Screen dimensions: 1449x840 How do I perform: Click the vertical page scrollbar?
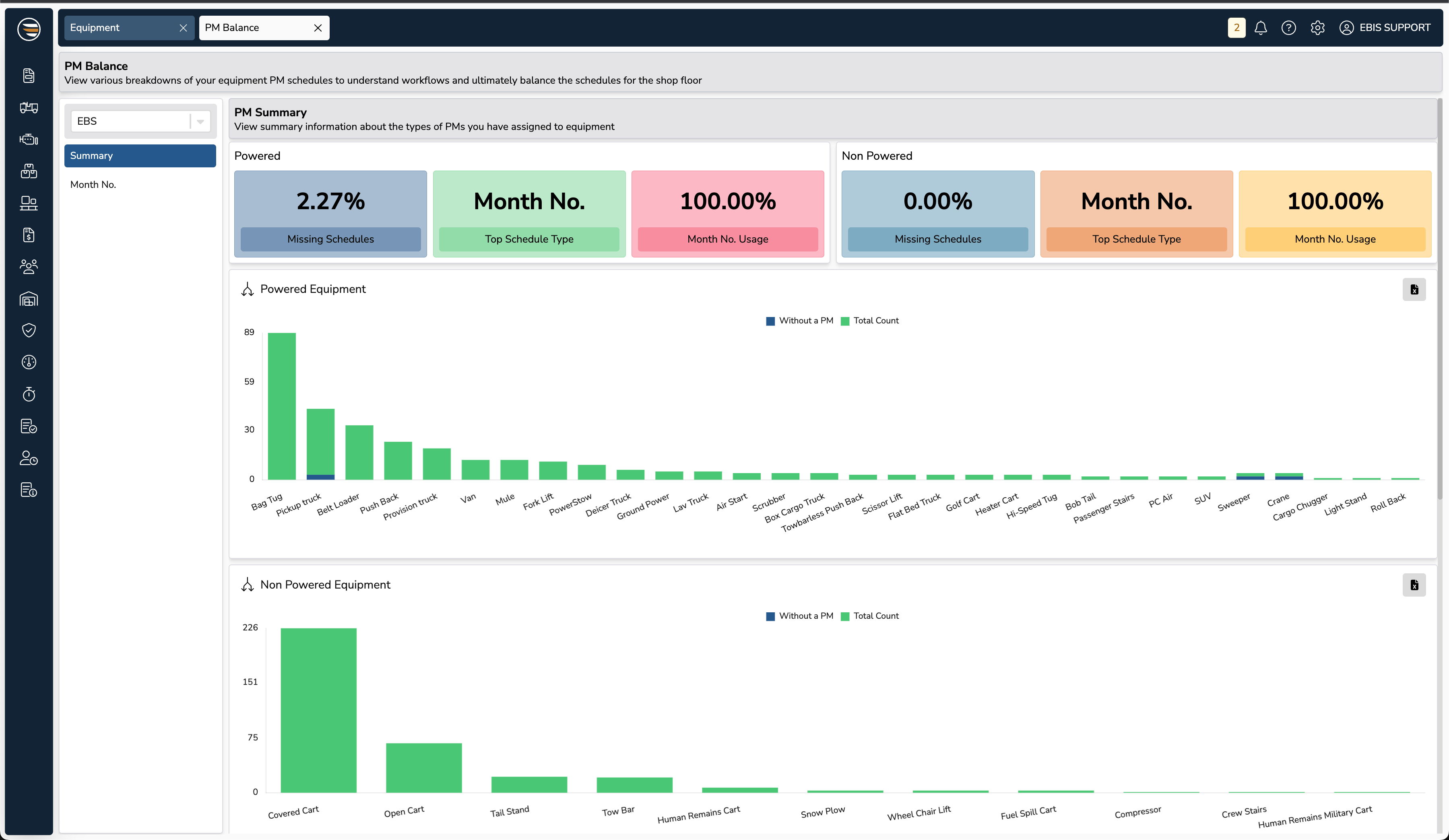(x=1439, y=299)
